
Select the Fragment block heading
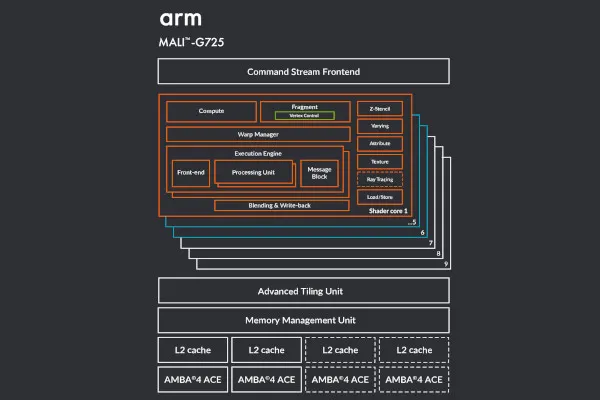click(303, 106)
